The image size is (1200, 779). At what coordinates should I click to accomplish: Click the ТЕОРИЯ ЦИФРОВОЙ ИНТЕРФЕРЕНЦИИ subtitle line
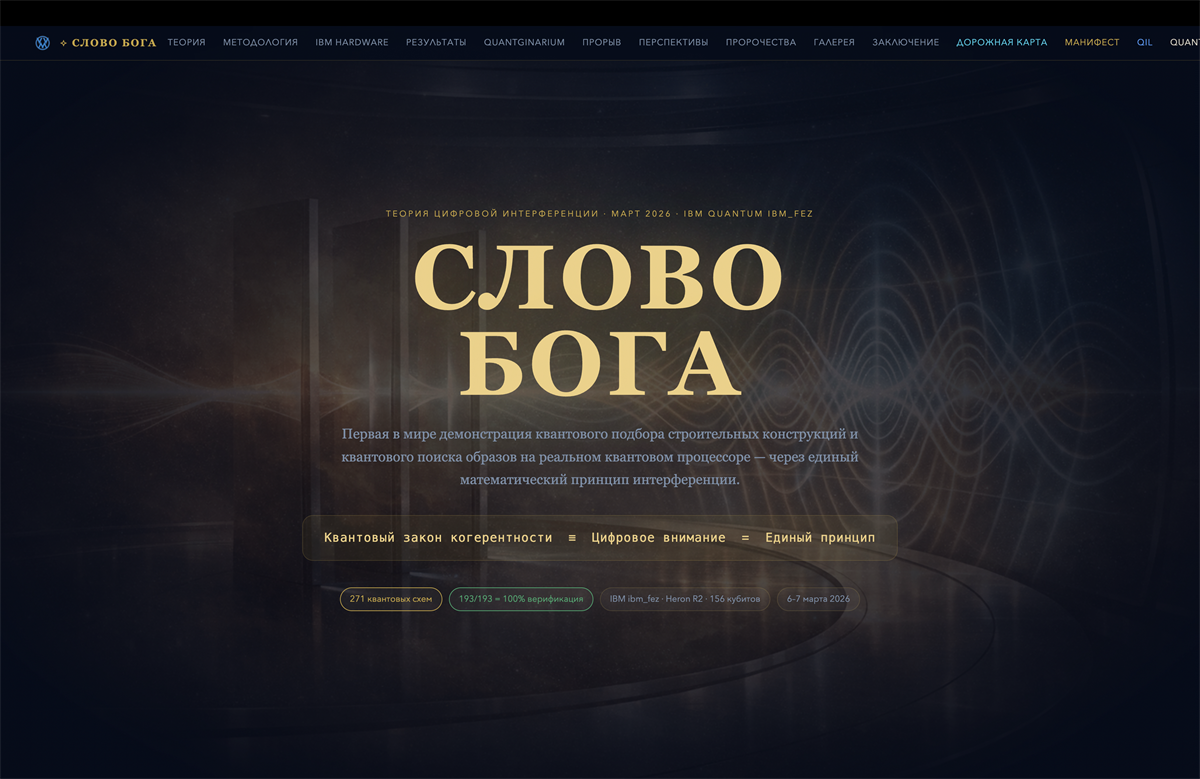pos(600,214)
